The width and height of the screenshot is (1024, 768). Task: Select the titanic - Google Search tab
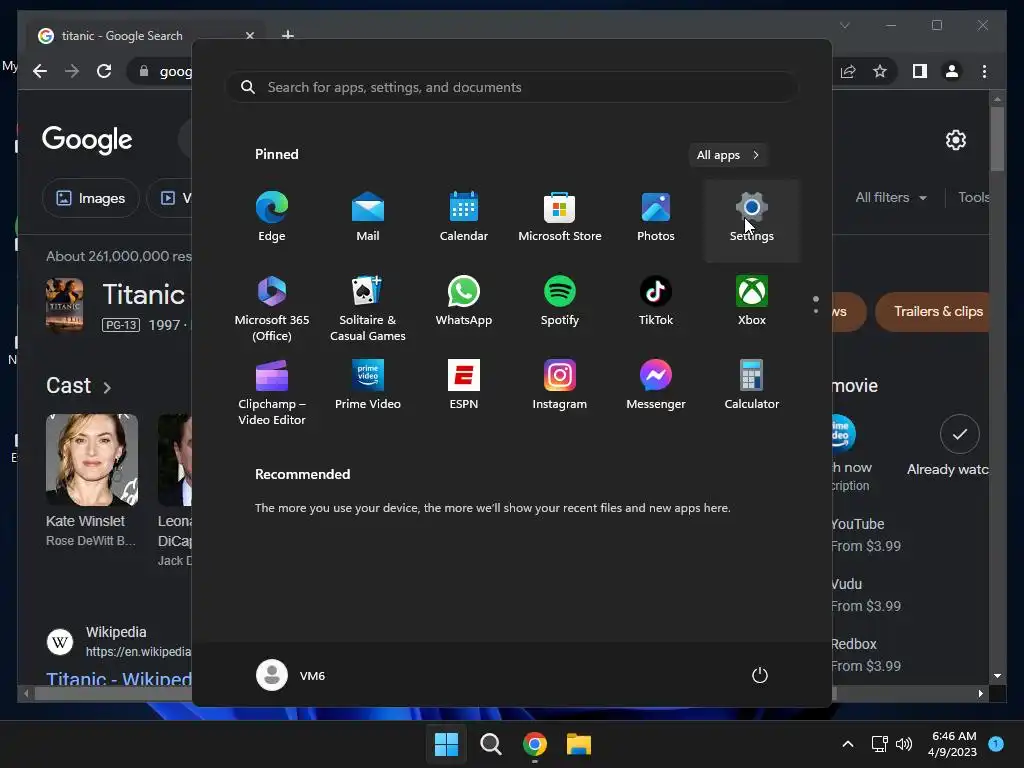point(146,36)
